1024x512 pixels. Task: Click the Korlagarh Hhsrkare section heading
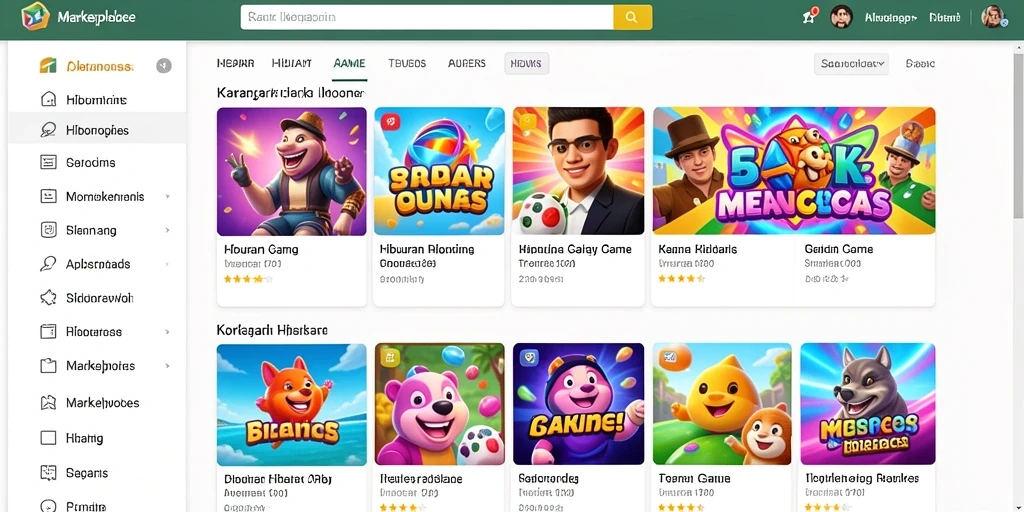click(x=272, y=330)
